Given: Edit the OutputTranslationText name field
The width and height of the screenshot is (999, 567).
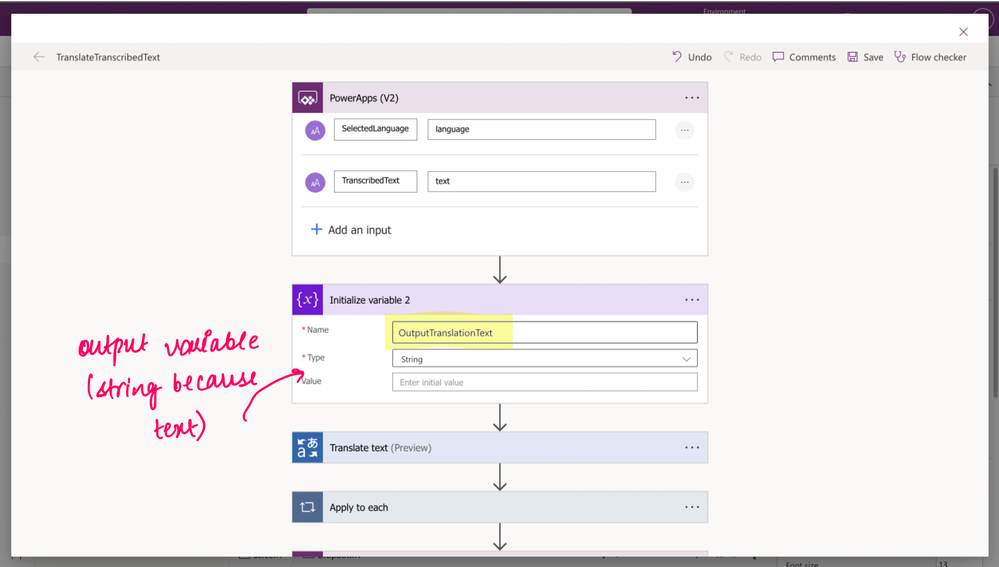Looking at the screenshot, I should [545, 333].
